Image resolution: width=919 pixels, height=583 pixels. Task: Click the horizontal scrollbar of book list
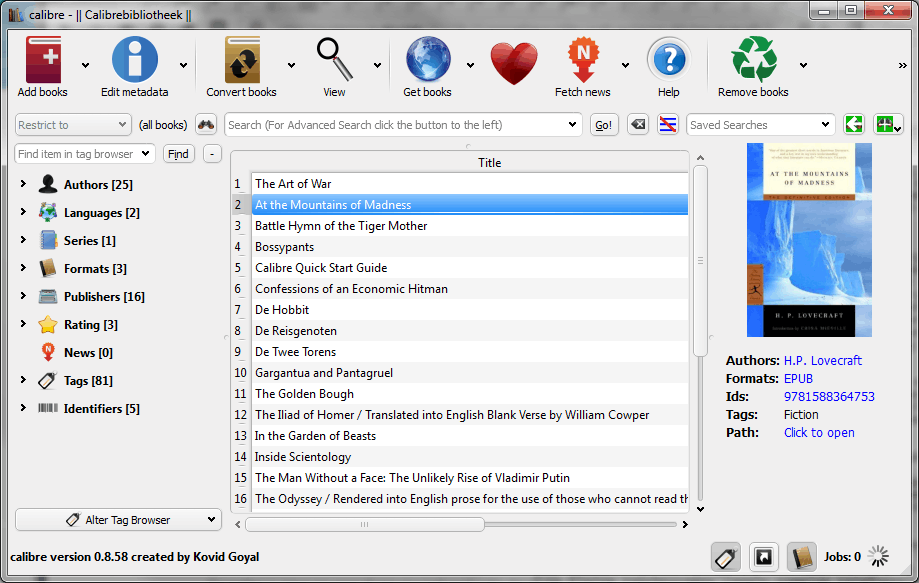coord(365,524)
